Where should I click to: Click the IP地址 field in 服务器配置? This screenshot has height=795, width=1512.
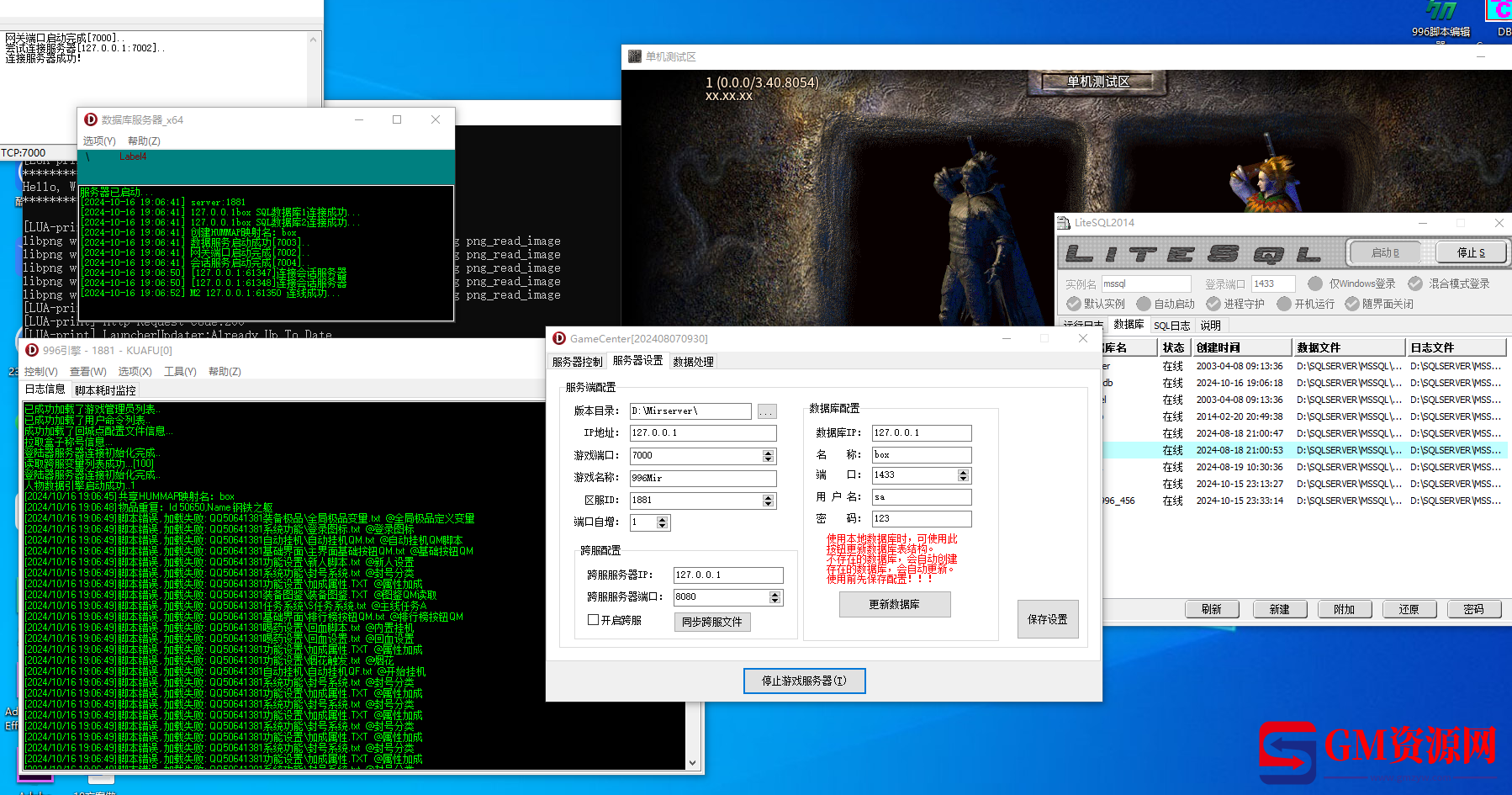[703, 432]
